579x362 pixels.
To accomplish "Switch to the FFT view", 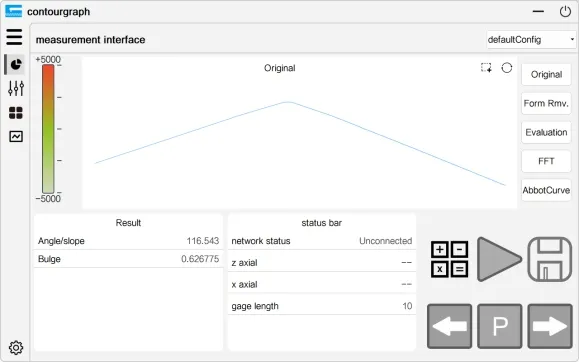I will click(x=546, y=161).
